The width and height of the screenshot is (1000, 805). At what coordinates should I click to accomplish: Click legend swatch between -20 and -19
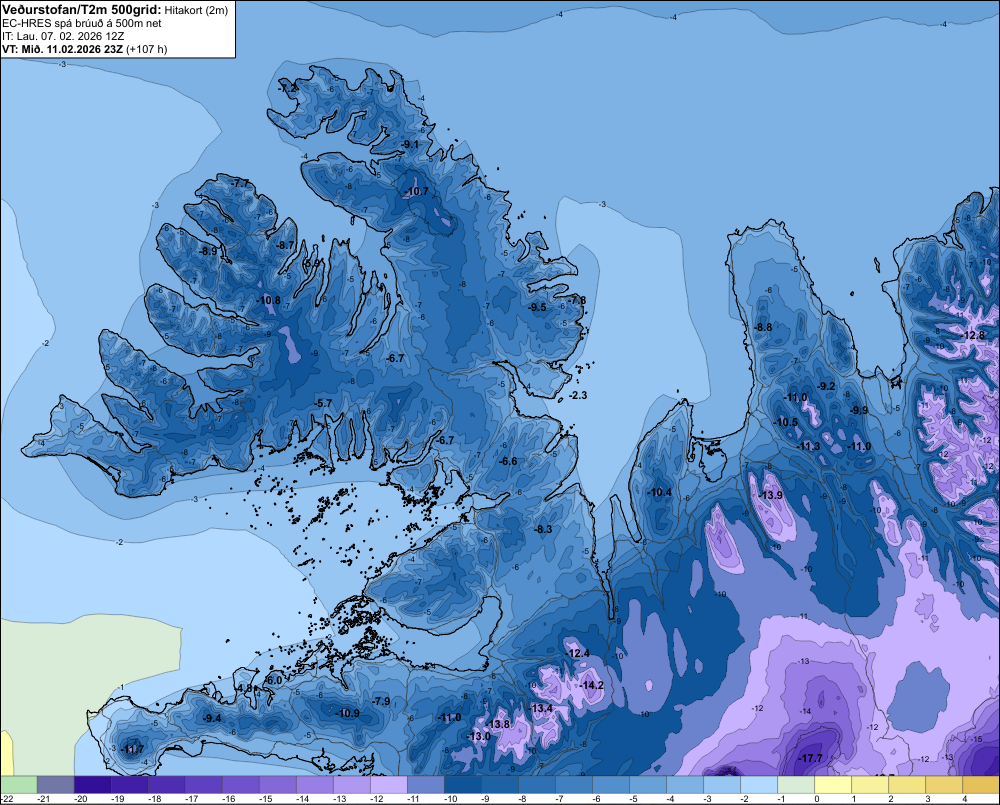point(92,785)
